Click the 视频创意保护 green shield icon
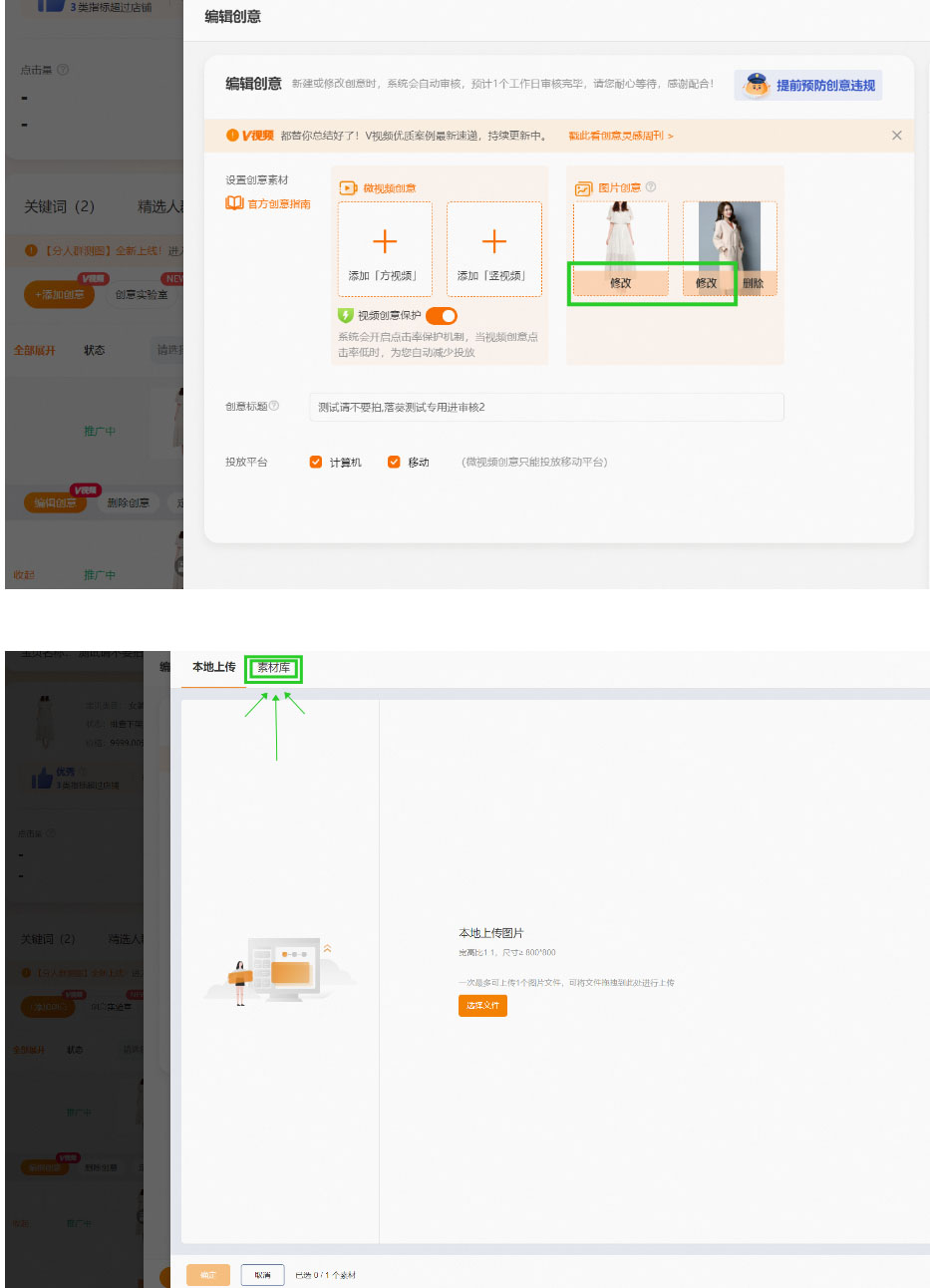Image resolution: width=930 pixels, height=1288 pixels. tap(345, 316)
